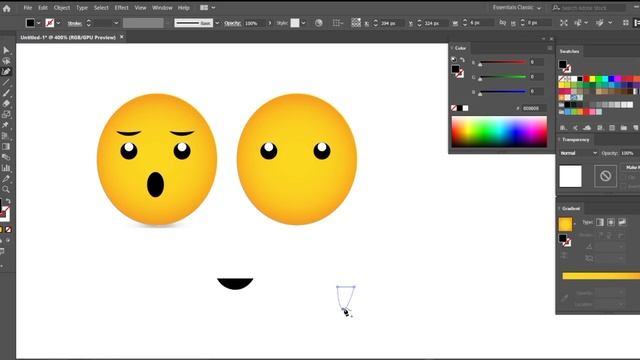
Task: Click Fill/Stroke box in Gradient panel
Action: [565, 240]
